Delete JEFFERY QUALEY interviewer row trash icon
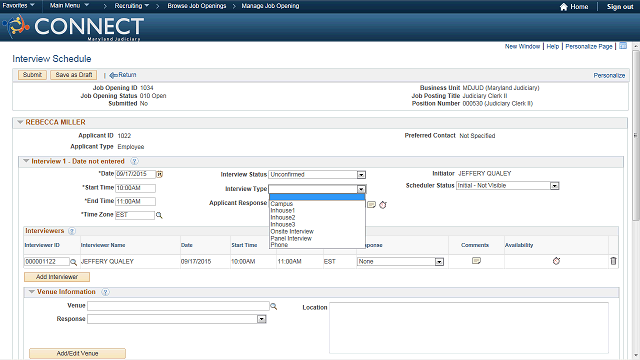This screenshot has height=360, width=640. [x=613, y=261]
